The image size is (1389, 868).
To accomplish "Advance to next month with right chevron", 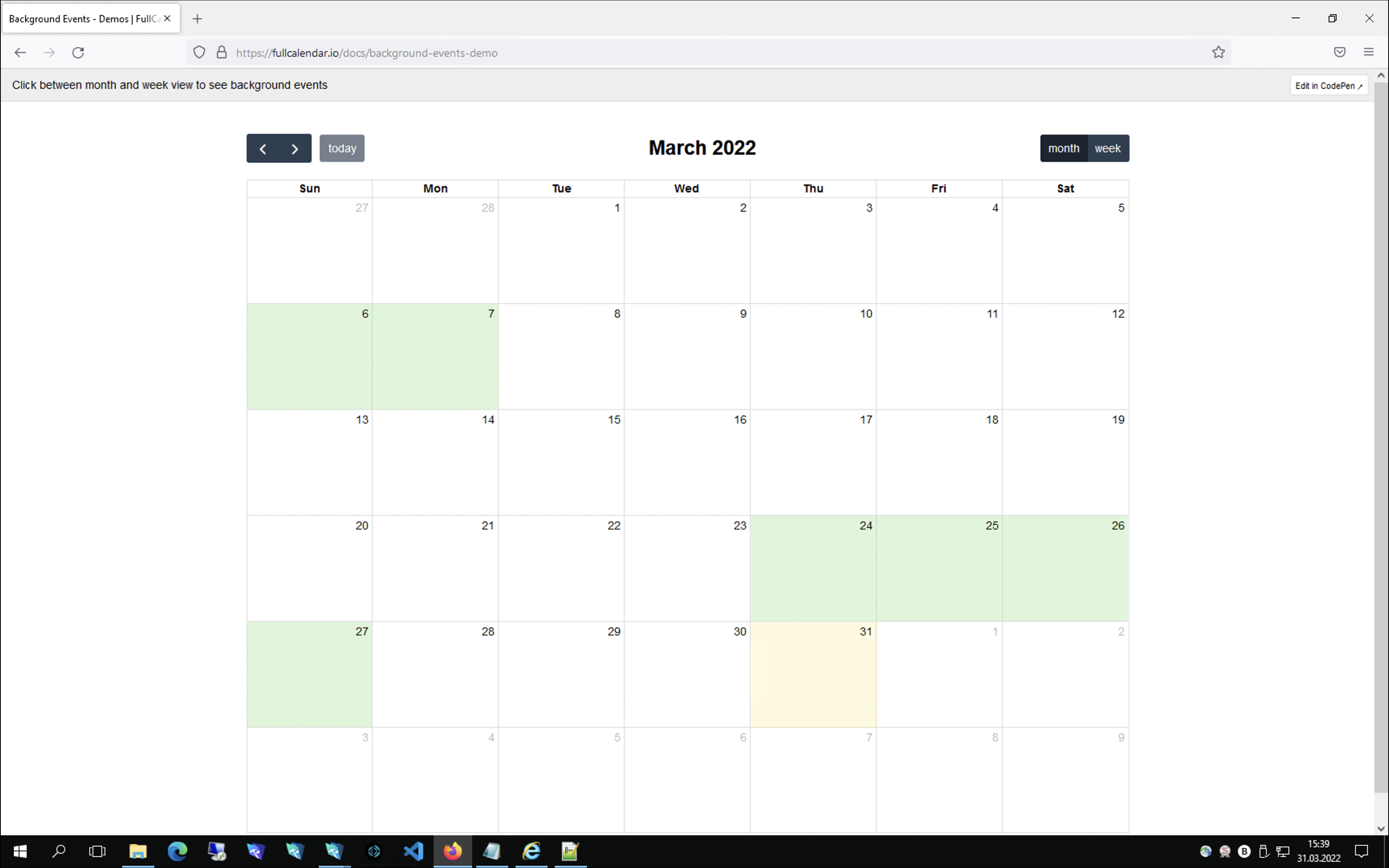I will (x=295, y=149).
